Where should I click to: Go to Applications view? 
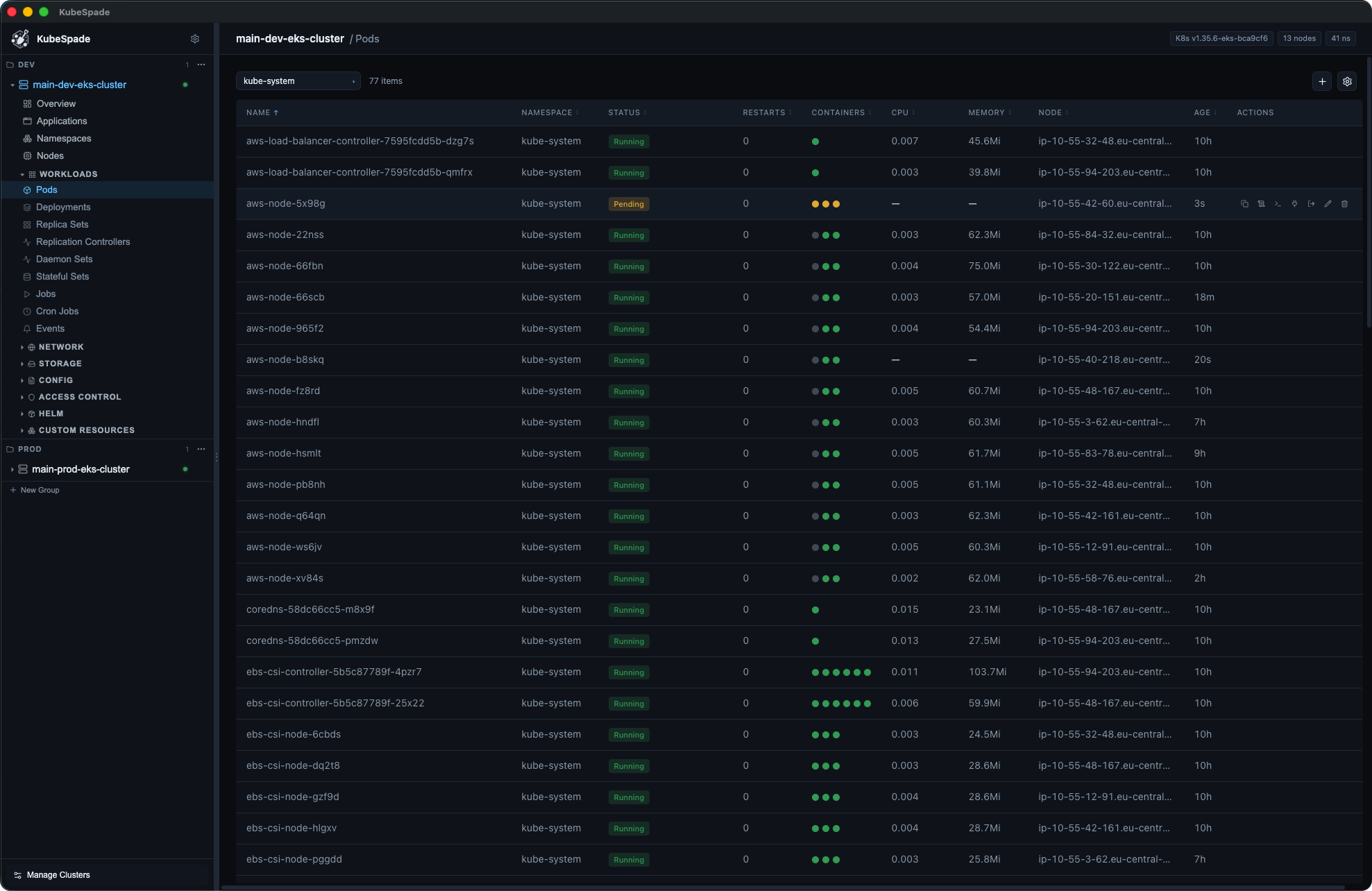pos(62,121)
